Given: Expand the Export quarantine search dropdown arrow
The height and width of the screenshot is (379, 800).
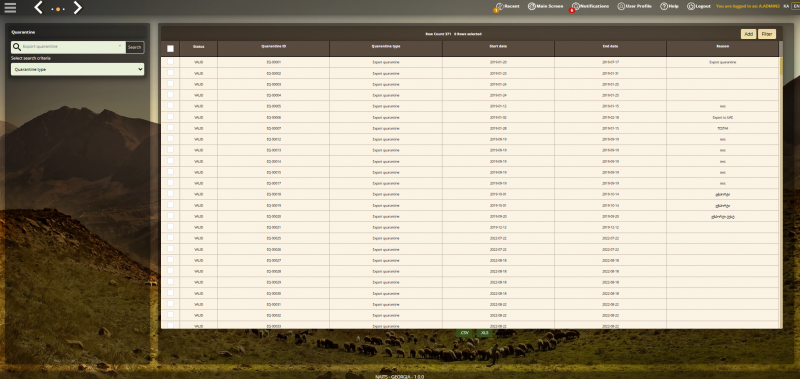Looking at the screenshot, I should coord(120,46).
